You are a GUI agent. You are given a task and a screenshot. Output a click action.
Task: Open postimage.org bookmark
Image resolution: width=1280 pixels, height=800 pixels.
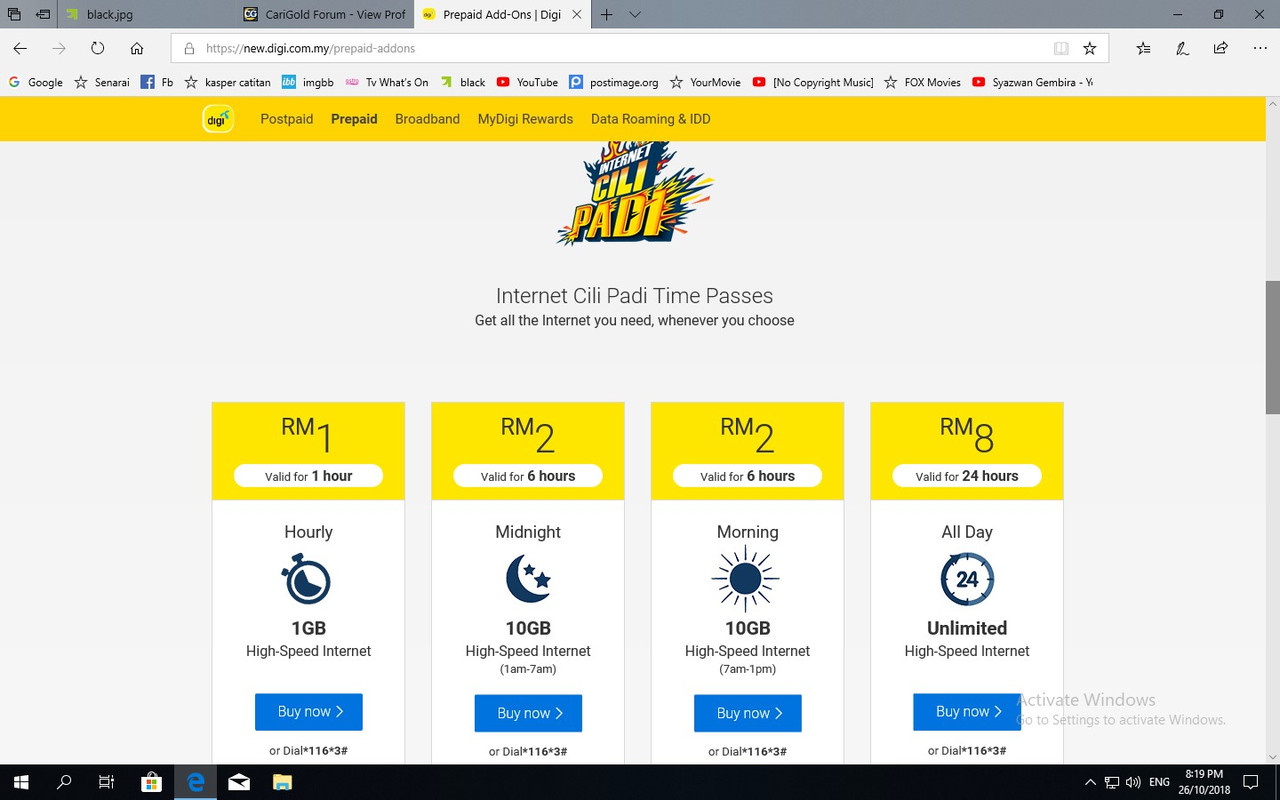click(x=614, y=82)
